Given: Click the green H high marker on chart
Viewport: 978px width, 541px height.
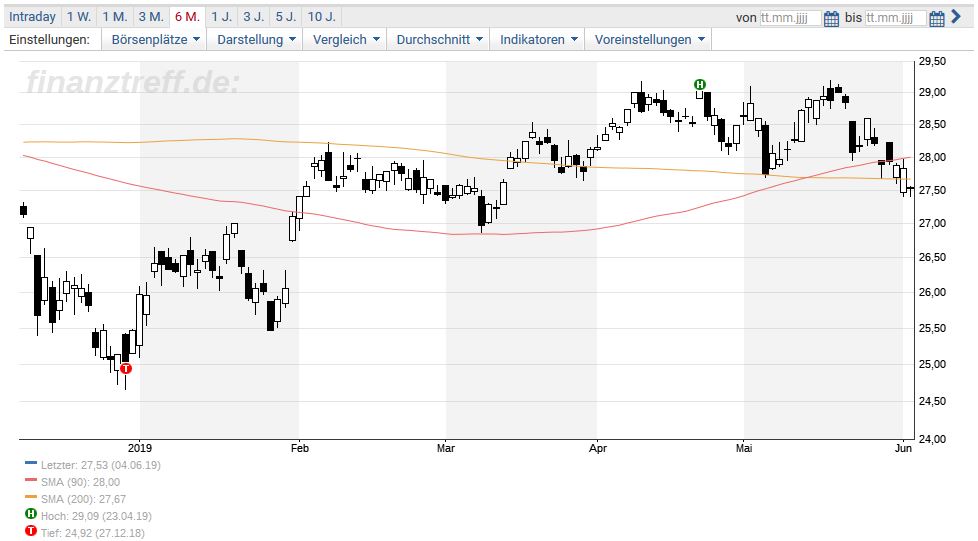Looking at the screenshot, I should [700, 84].
